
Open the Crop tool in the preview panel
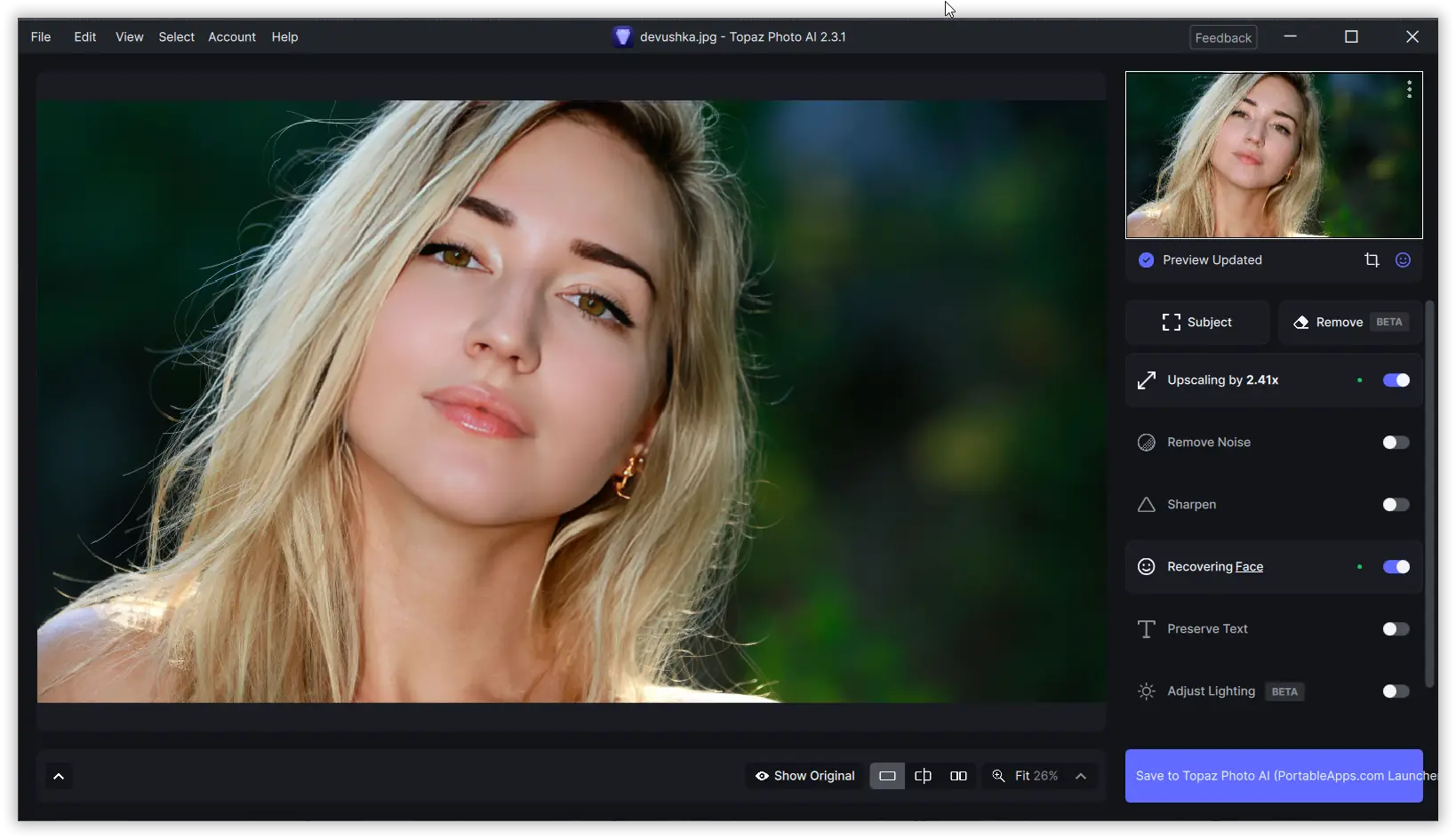(1372, 260)
